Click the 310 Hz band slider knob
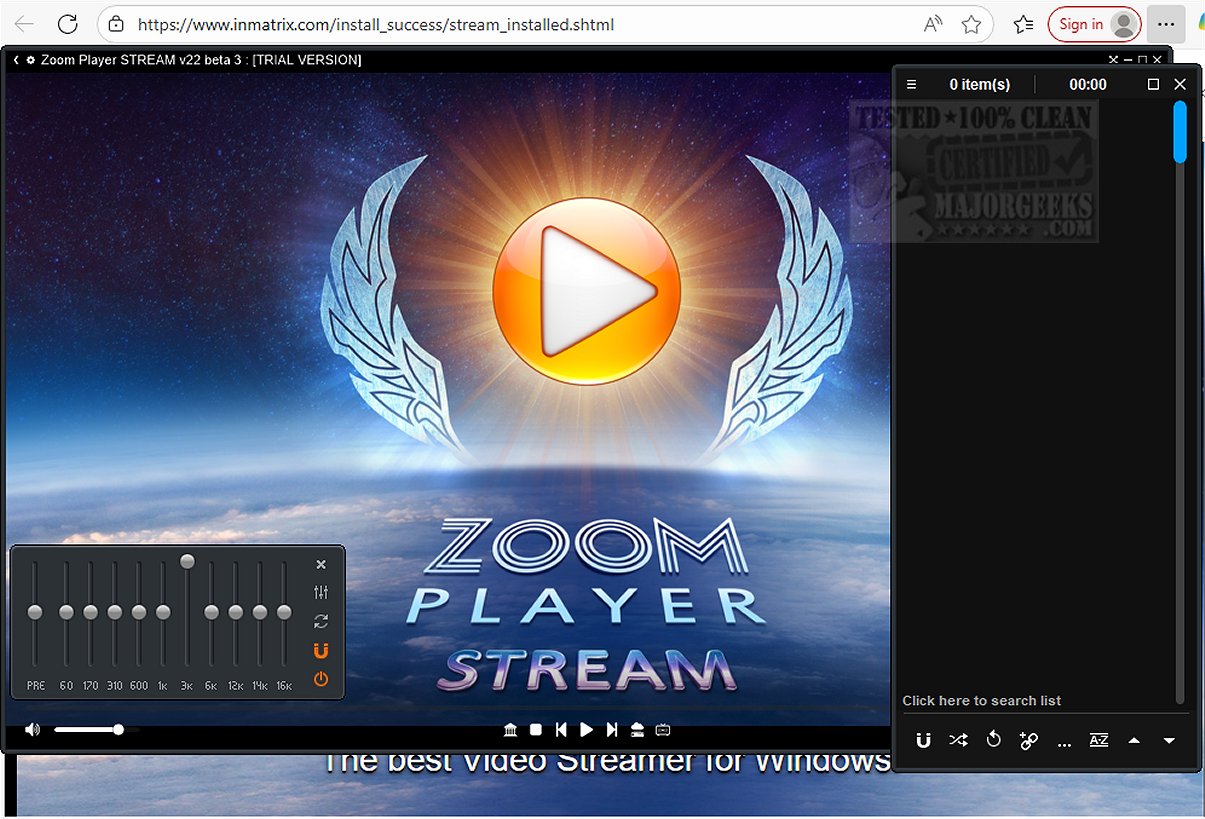 click(x=115, y=612)
